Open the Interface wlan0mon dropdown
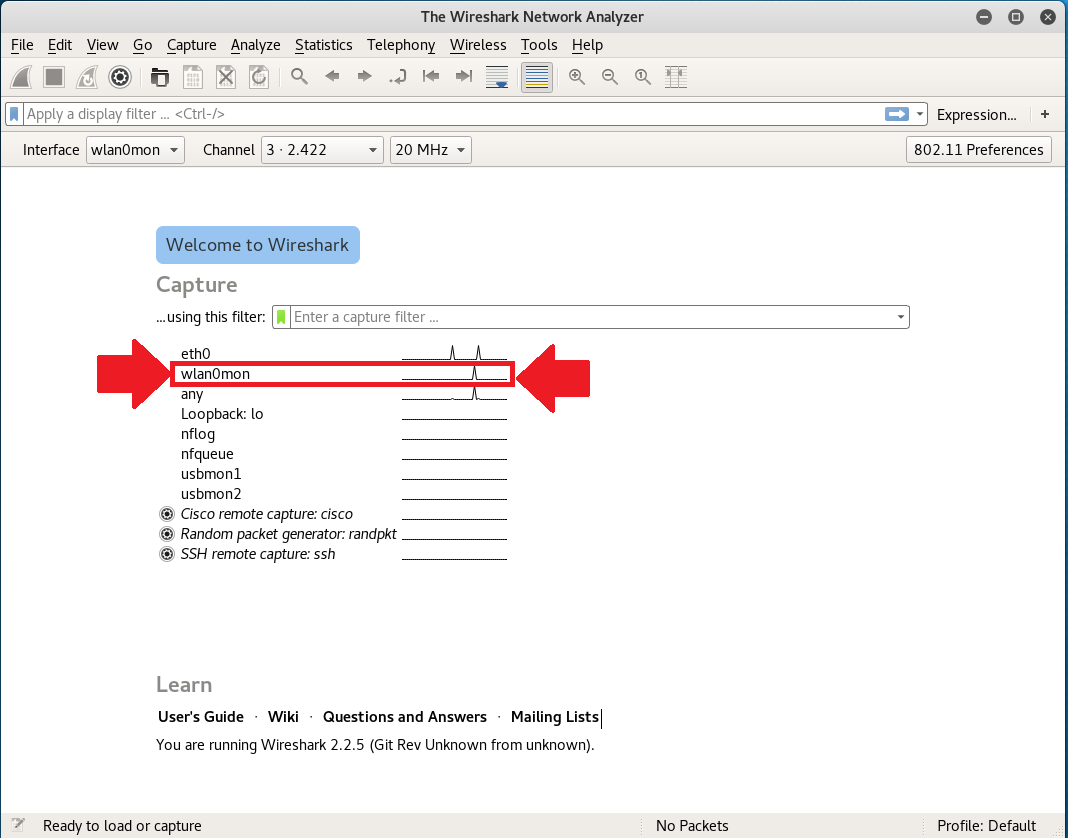 point(135,150)
